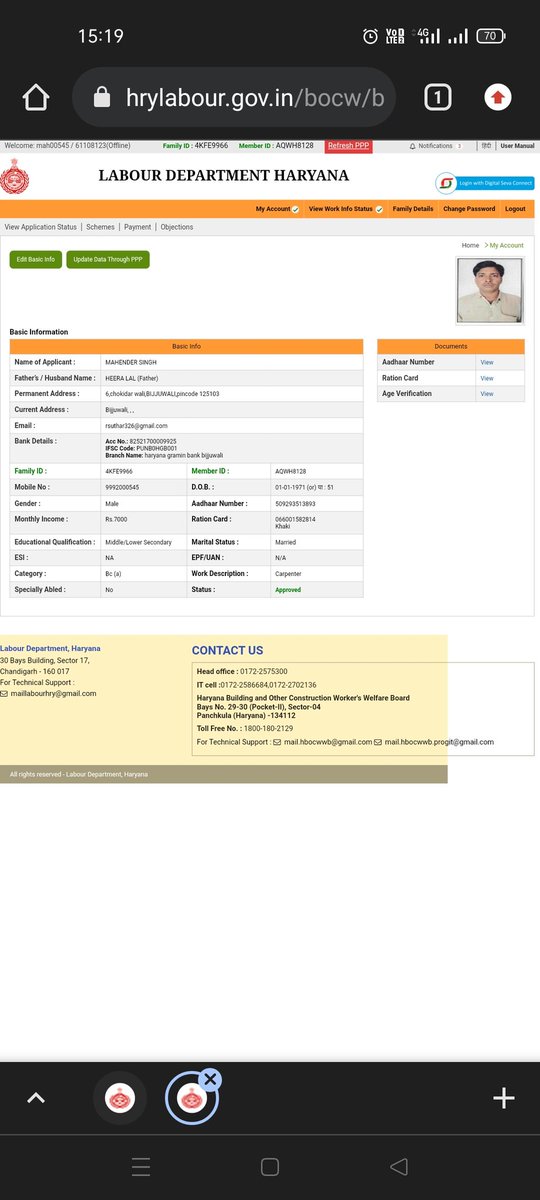Screen dimensions: 540x1200
Task: Click Logout in the orange menu bar
Action: pos(515,209)
